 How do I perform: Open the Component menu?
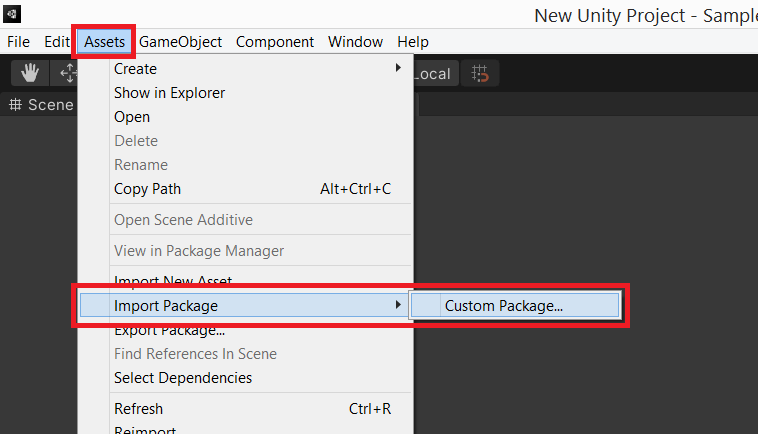[x=275, y=41]
